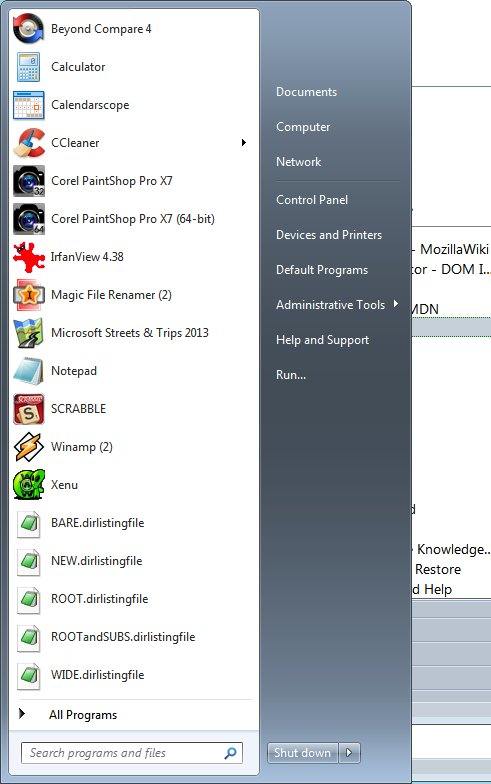Click the Notepad icon
Image resolution: width=491 pixels, height=784 pixels.
(x=28, y=370)
